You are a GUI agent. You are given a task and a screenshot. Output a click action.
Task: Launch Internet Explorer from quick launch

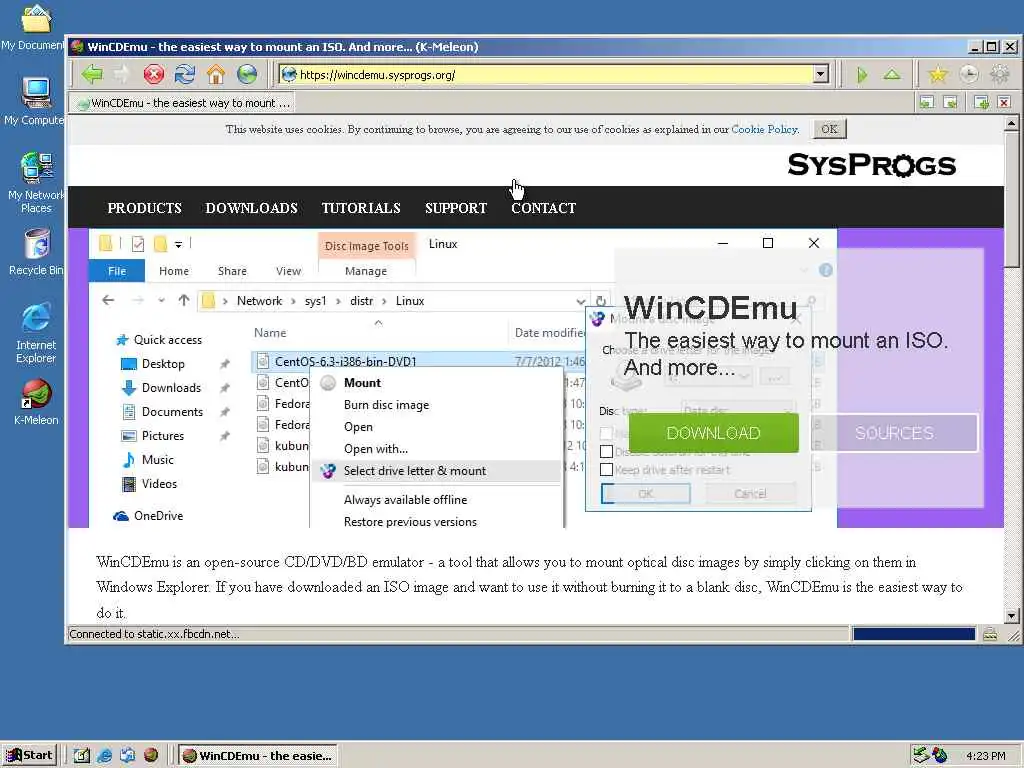[x=104, y=755]
